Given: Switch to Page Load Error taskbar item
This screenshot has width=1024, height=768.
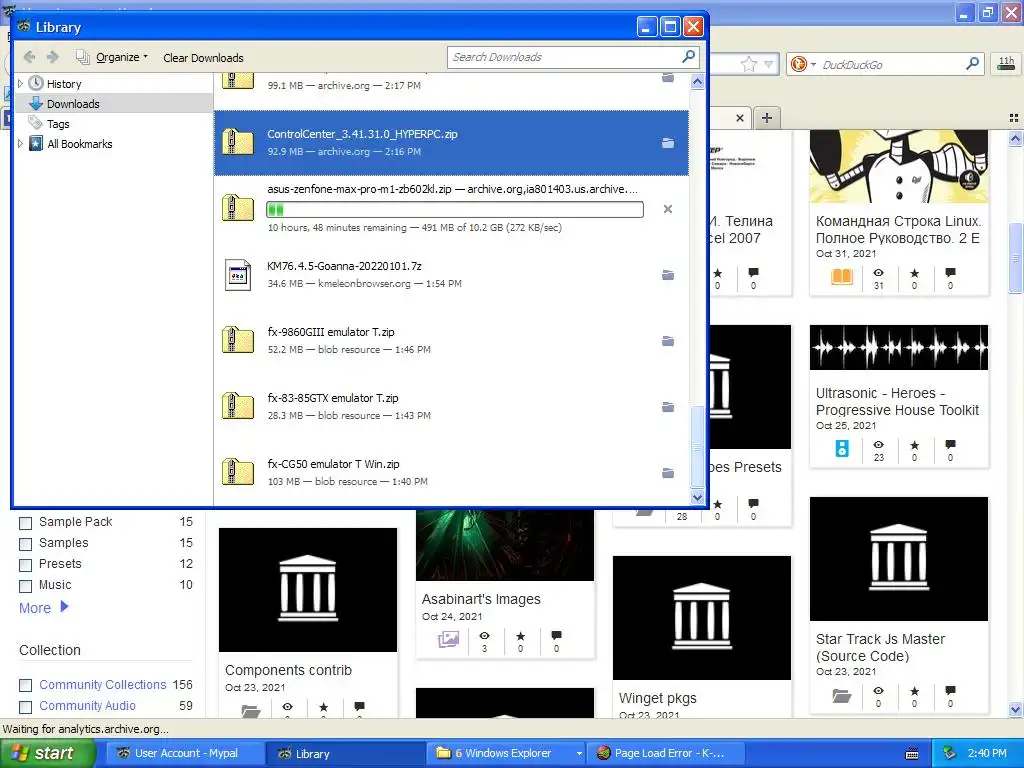Looking at the screenshot, I should coord(667,753).
